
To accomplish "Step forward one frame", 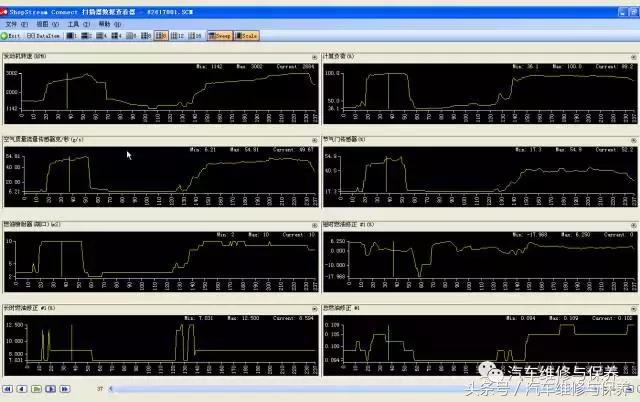I will pos(51,389).
